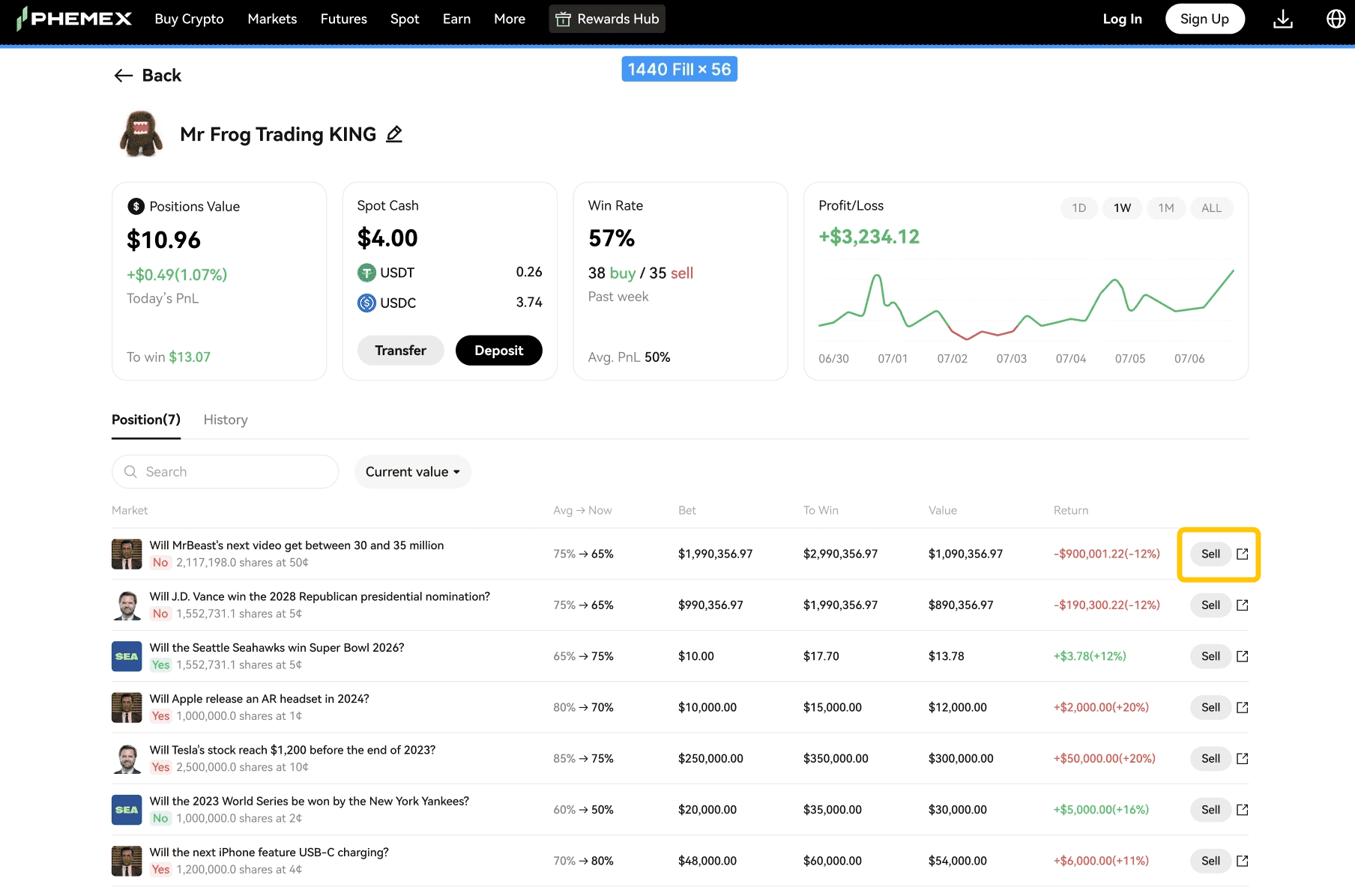Click the back arrow icon
Image resolution: width=1355 pixels, height=896 pixels.
(x=123, y=76)
